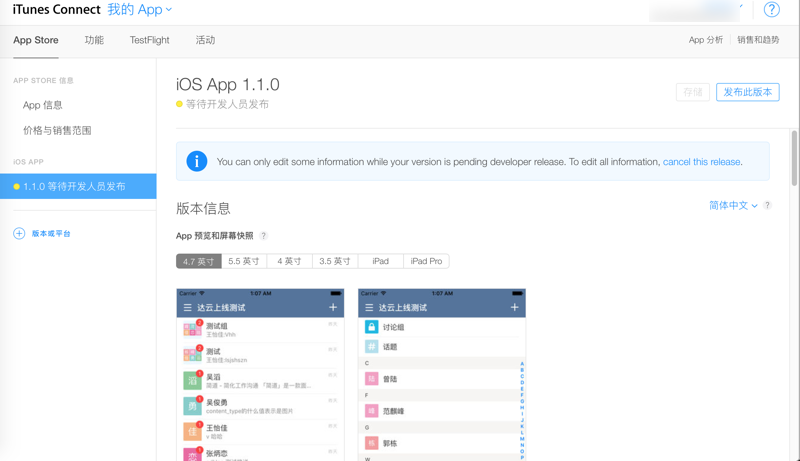Open first app screenshot thumbnail

coord(260,375)
